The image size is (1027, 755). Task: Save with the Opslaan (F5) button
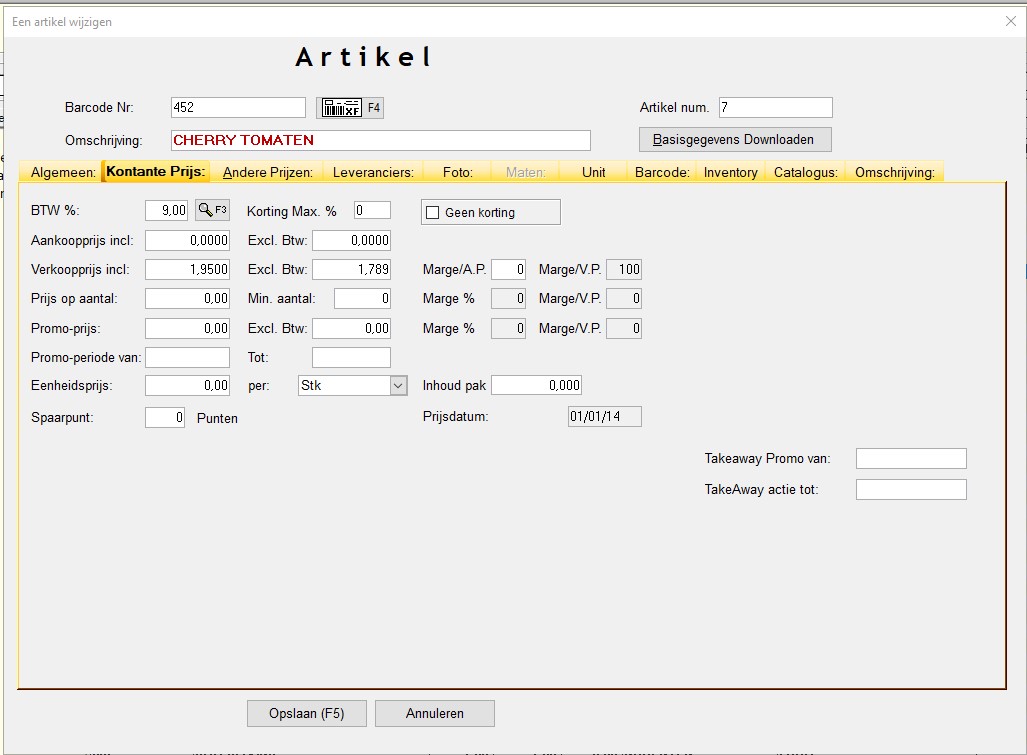[307, 713]
